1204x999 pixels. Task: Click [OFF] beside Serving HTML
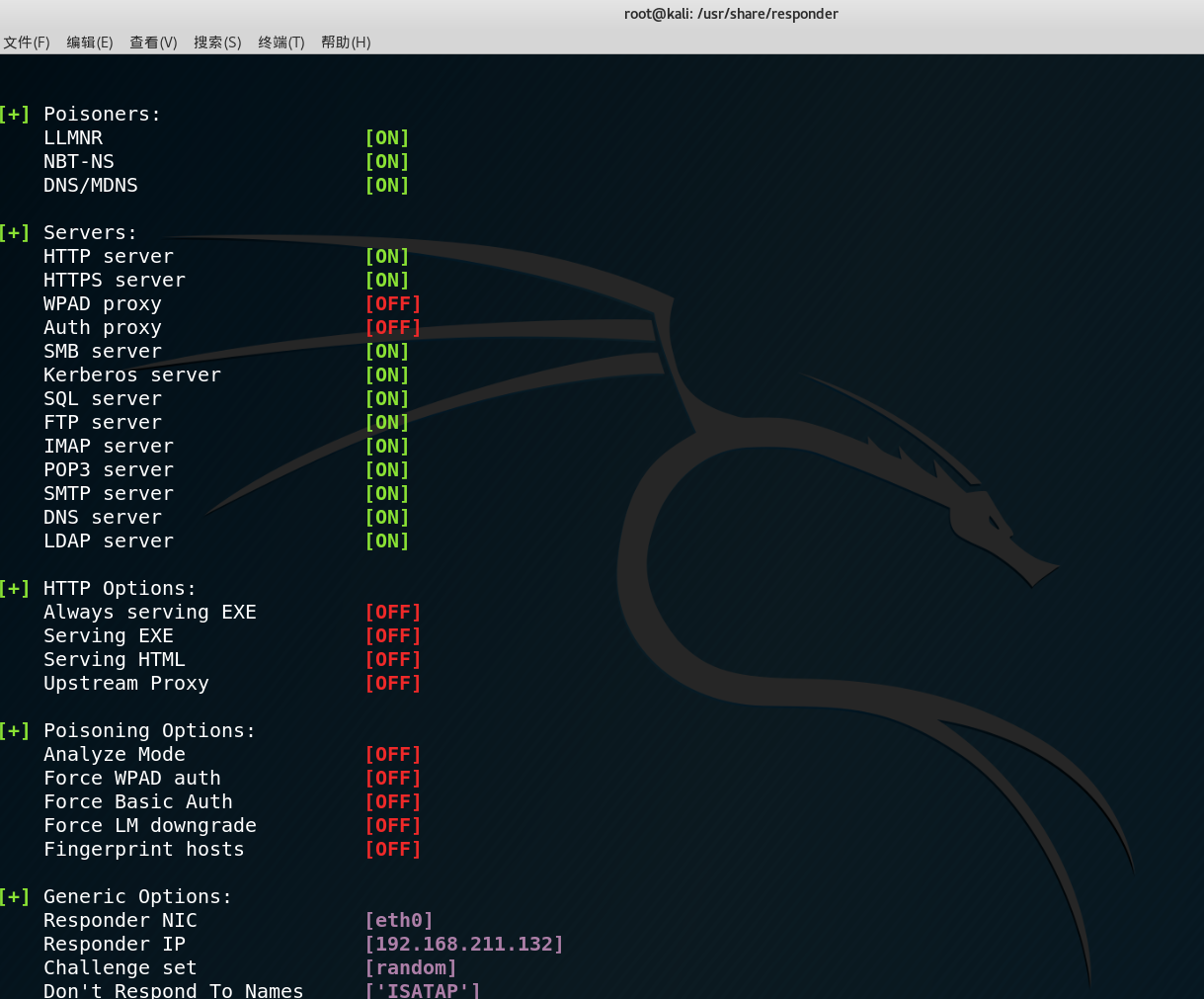pyautogui.click(x=393, y=660)
